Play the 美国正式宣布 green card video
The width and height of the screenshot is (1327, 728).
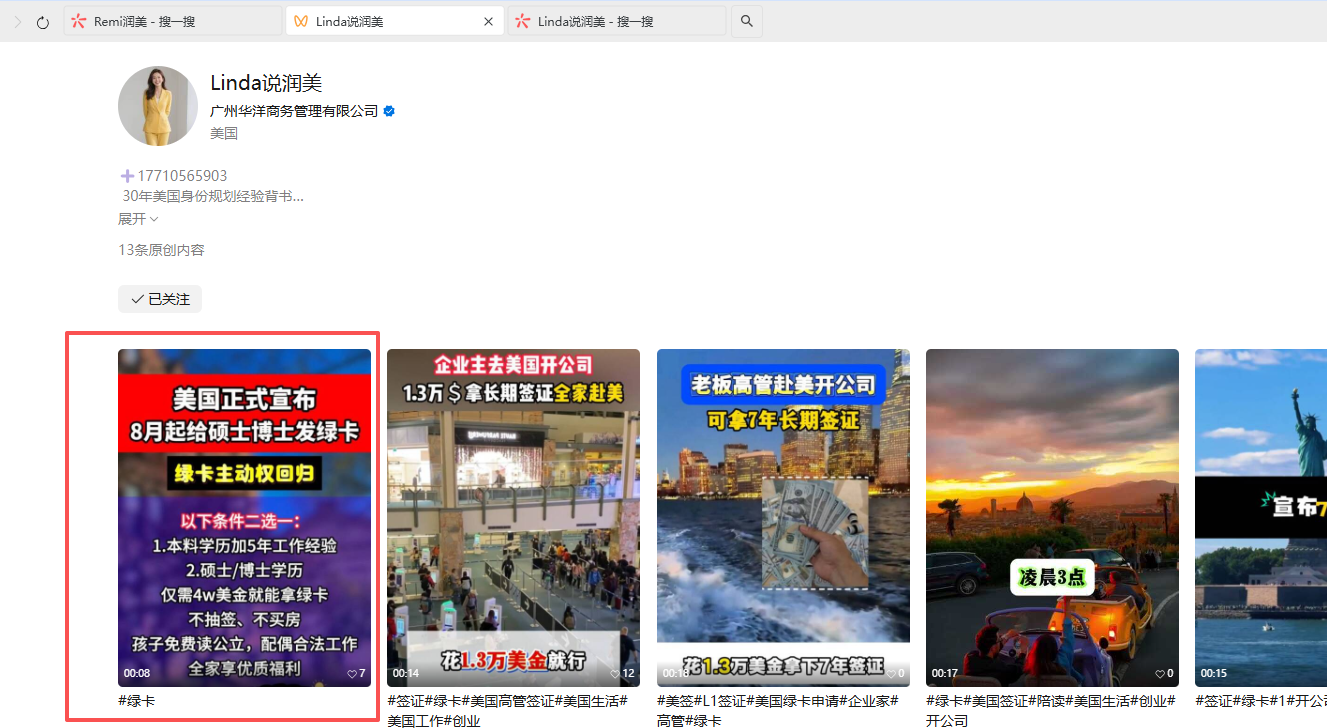click(244, 517)
